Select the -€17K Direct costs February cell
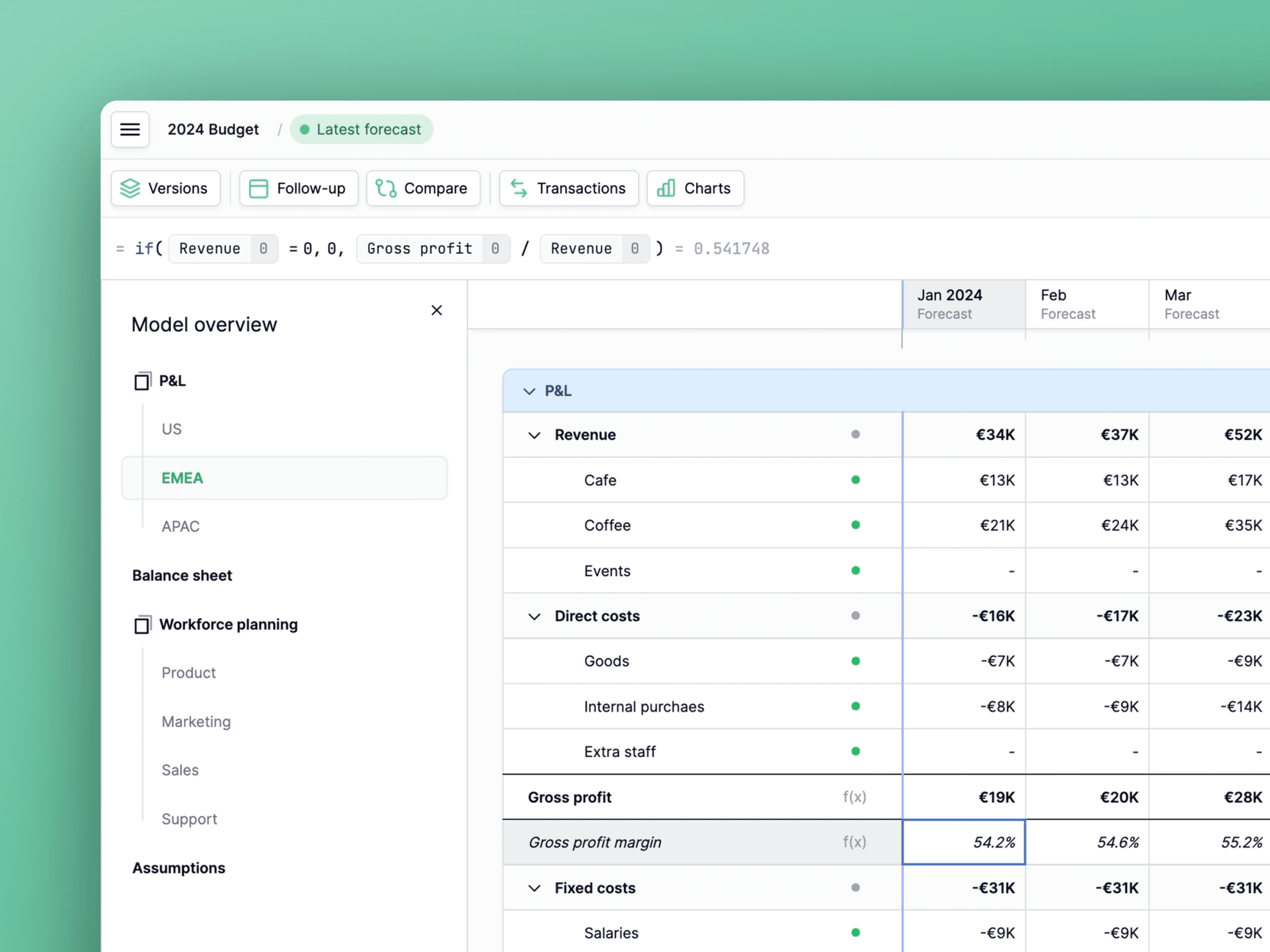This screenshot has width=1270, height=952. tap(1087, 616)
